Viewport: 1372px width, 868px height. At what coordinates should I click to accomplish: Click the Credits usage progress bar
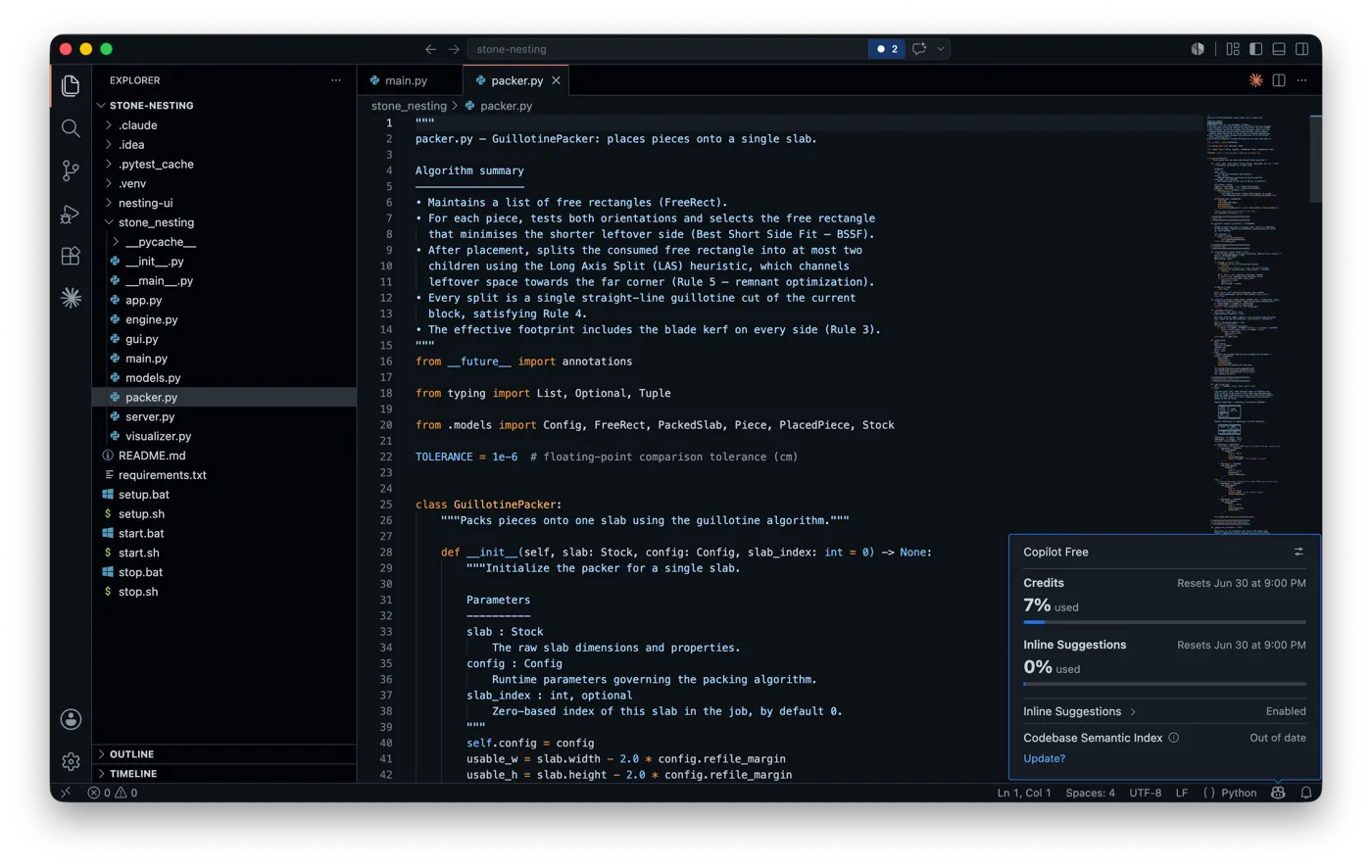[1164, 622]
